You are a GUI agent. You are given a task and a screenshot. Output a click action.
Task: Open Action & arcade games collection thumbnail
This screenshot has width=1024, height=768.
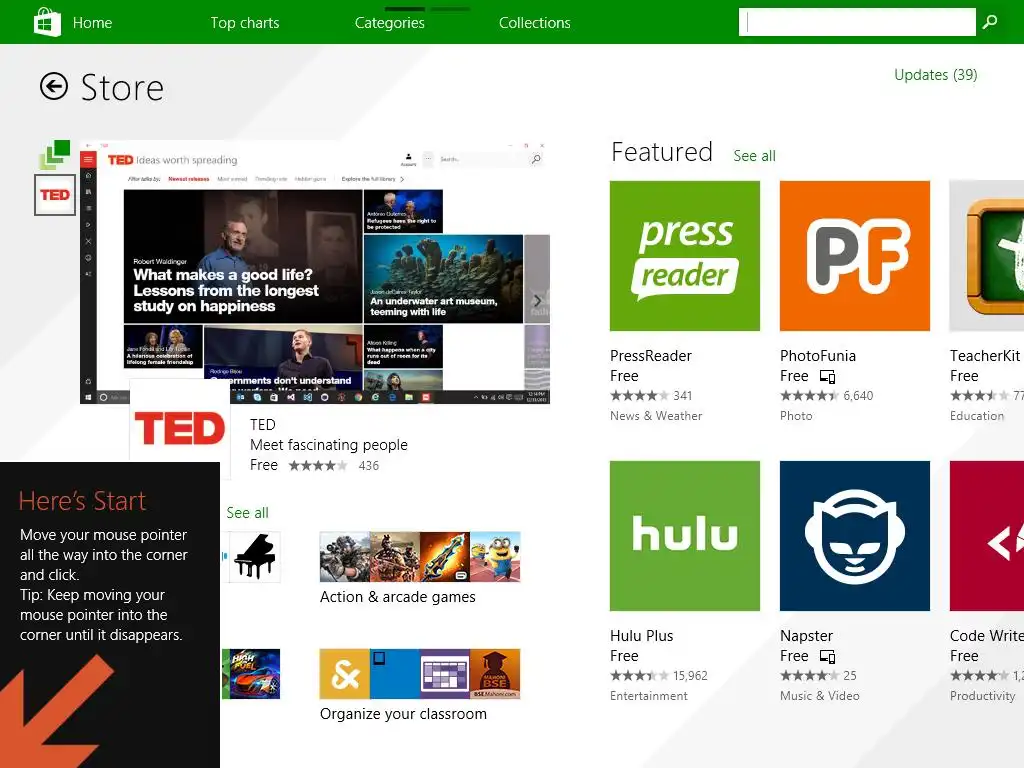tap(420, 556)
